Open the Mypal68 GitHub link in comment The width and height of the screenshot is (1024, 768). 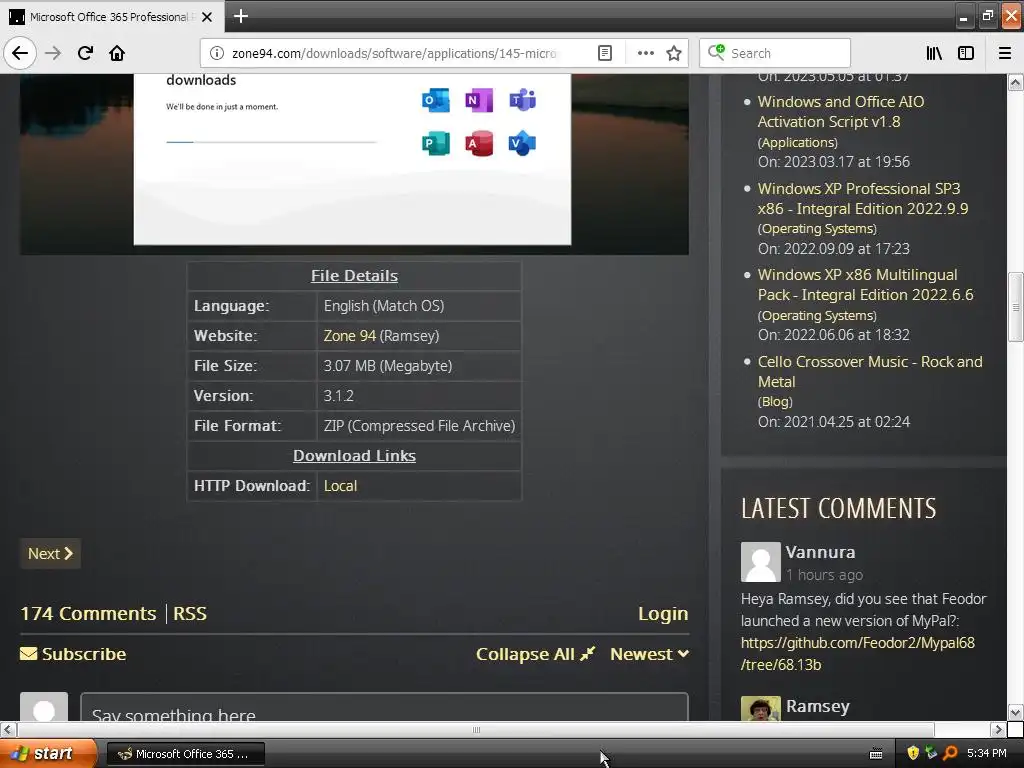coord(857,654)
